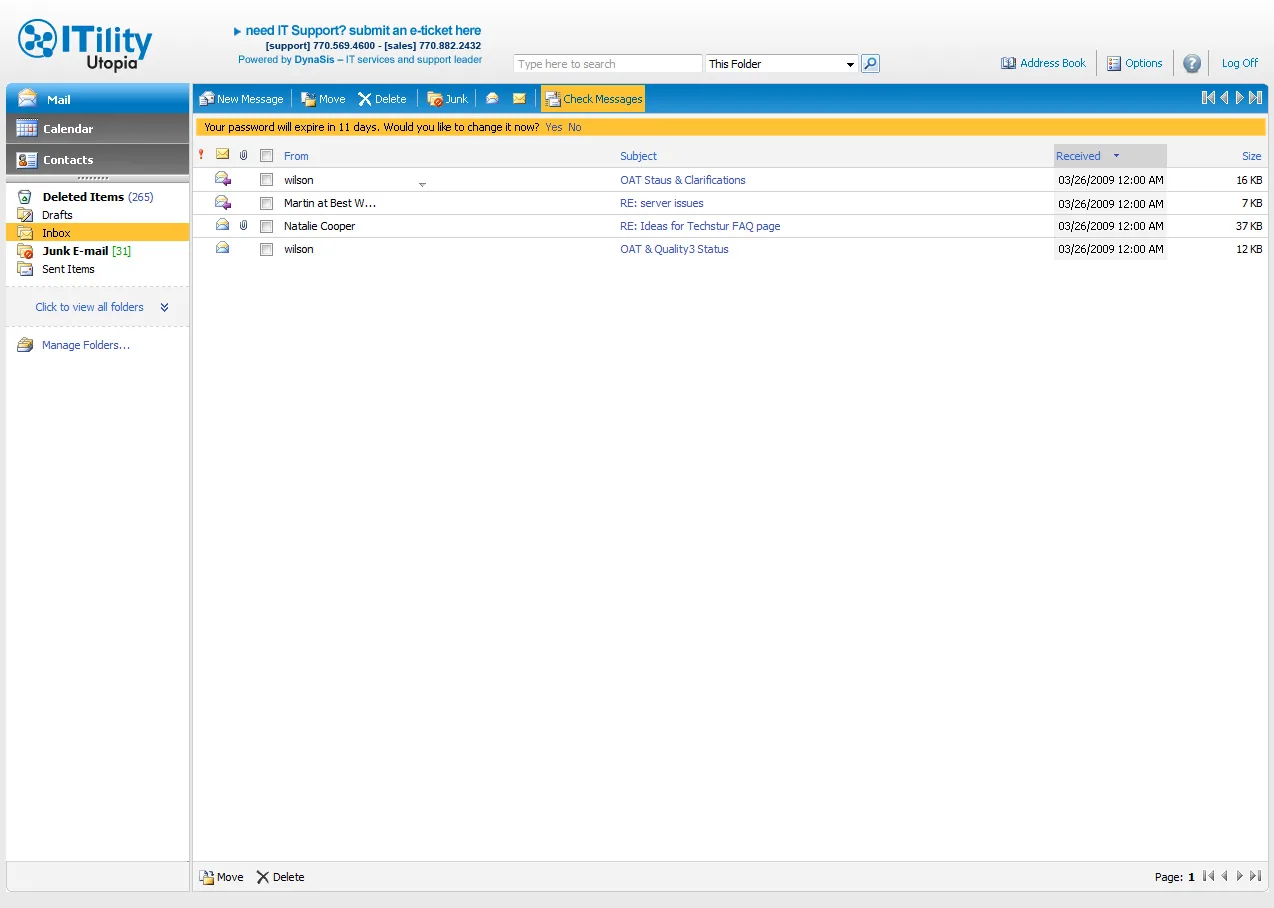Sort by the envelope read-status column header
Viewport: 1274px width, 908px height.
click(222, 155)
